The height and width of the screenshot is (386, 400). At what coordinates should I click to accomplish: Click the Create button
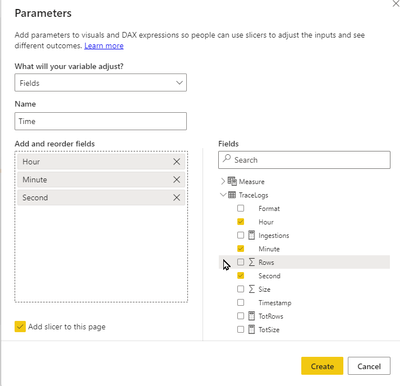[322, 366]
